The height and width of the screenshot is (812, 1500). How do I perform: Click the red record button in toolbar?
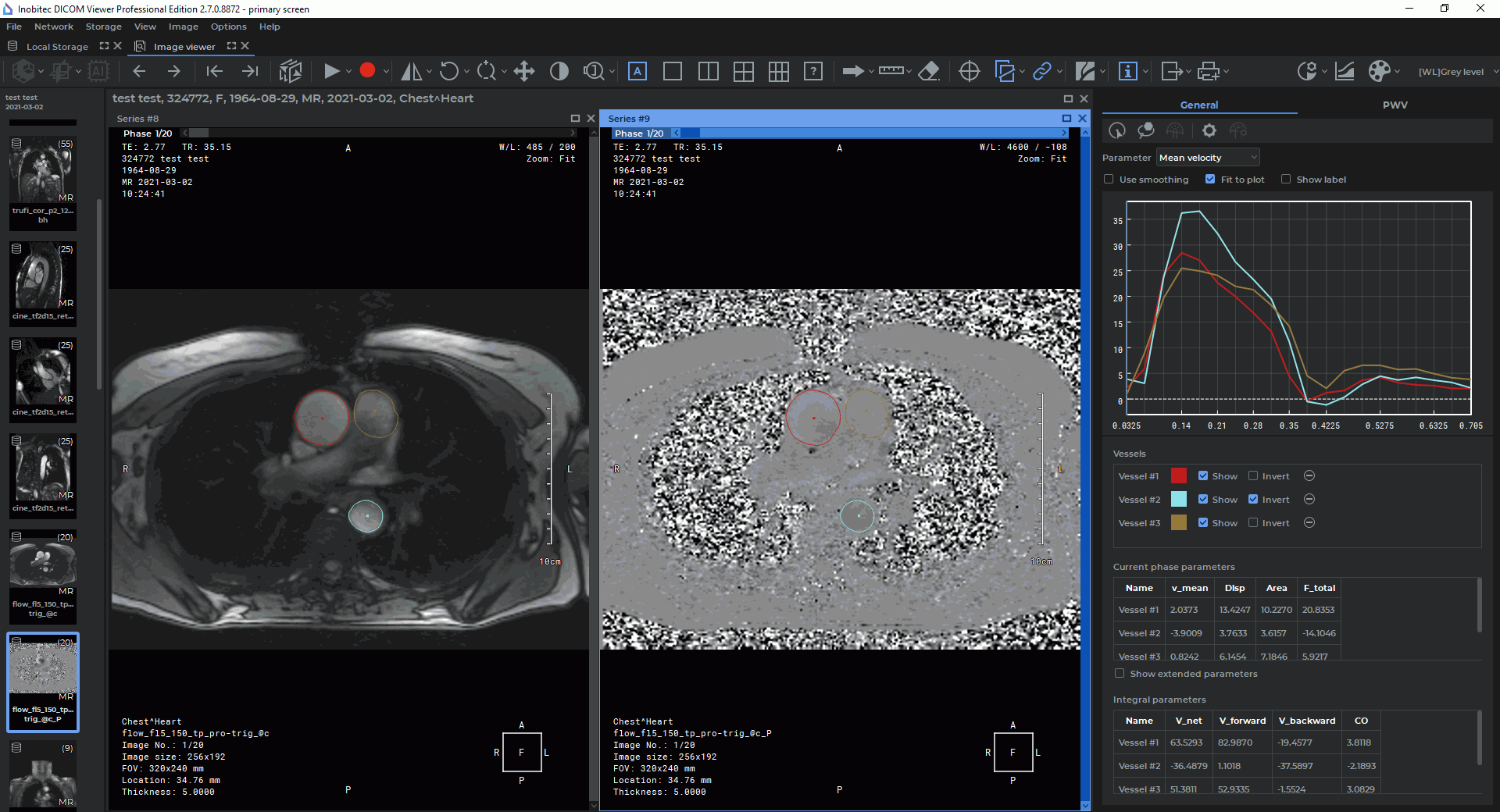(x=367, y=71)
